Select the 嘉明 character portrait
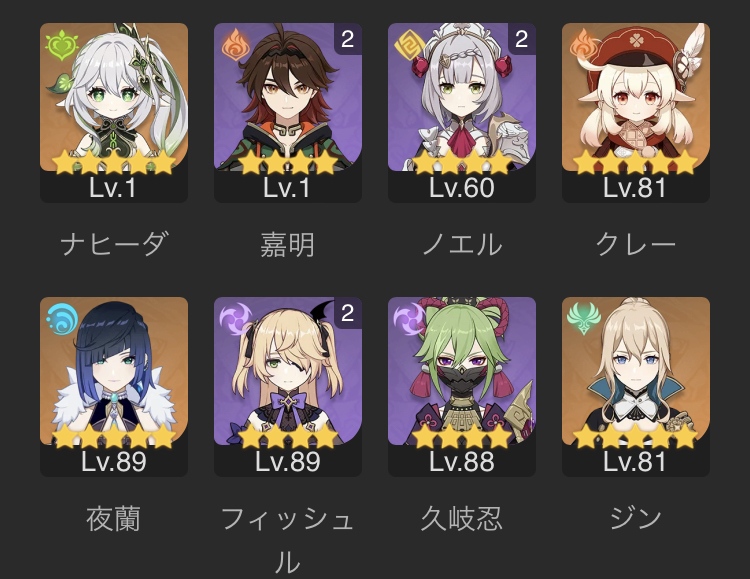Viewport: 750px width, 579px height. point(288,112)
